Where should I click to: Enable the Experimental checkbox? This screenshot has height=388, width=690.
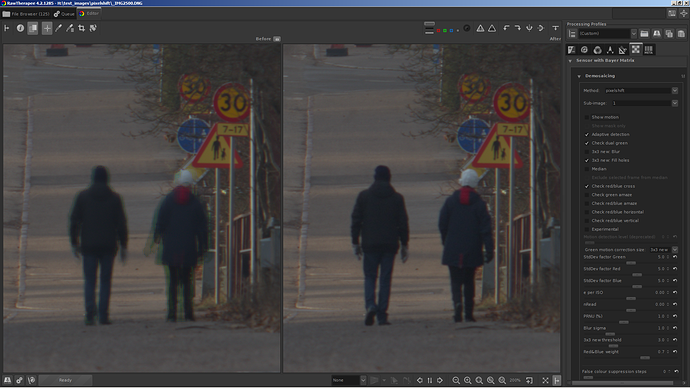pos(587,229)
